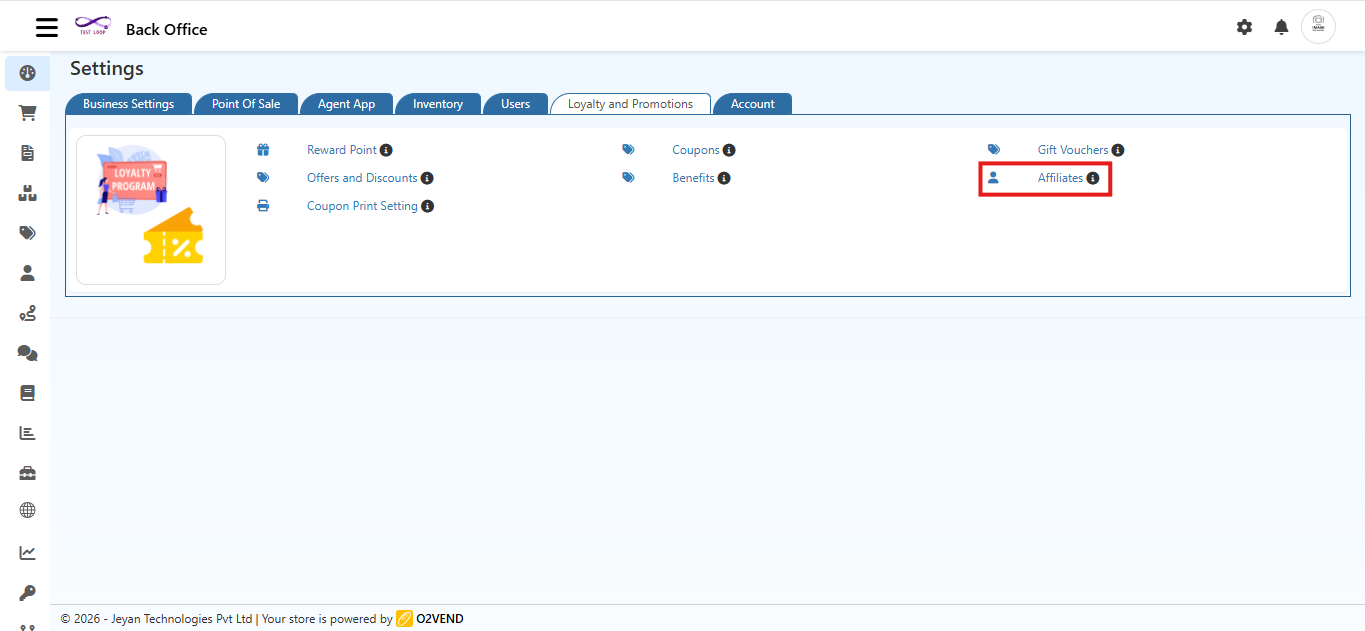Select the shopping cart icon in sidebar

click(27, 113)
